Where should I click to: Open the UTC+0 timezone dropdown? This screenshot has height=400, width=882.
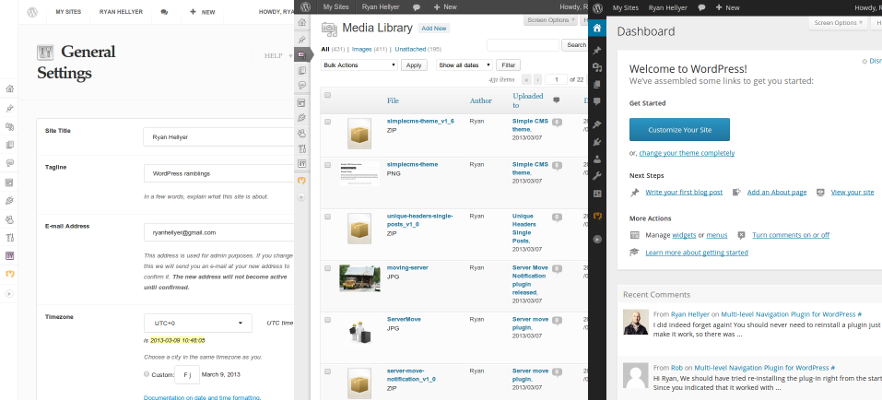coord(198,323)
